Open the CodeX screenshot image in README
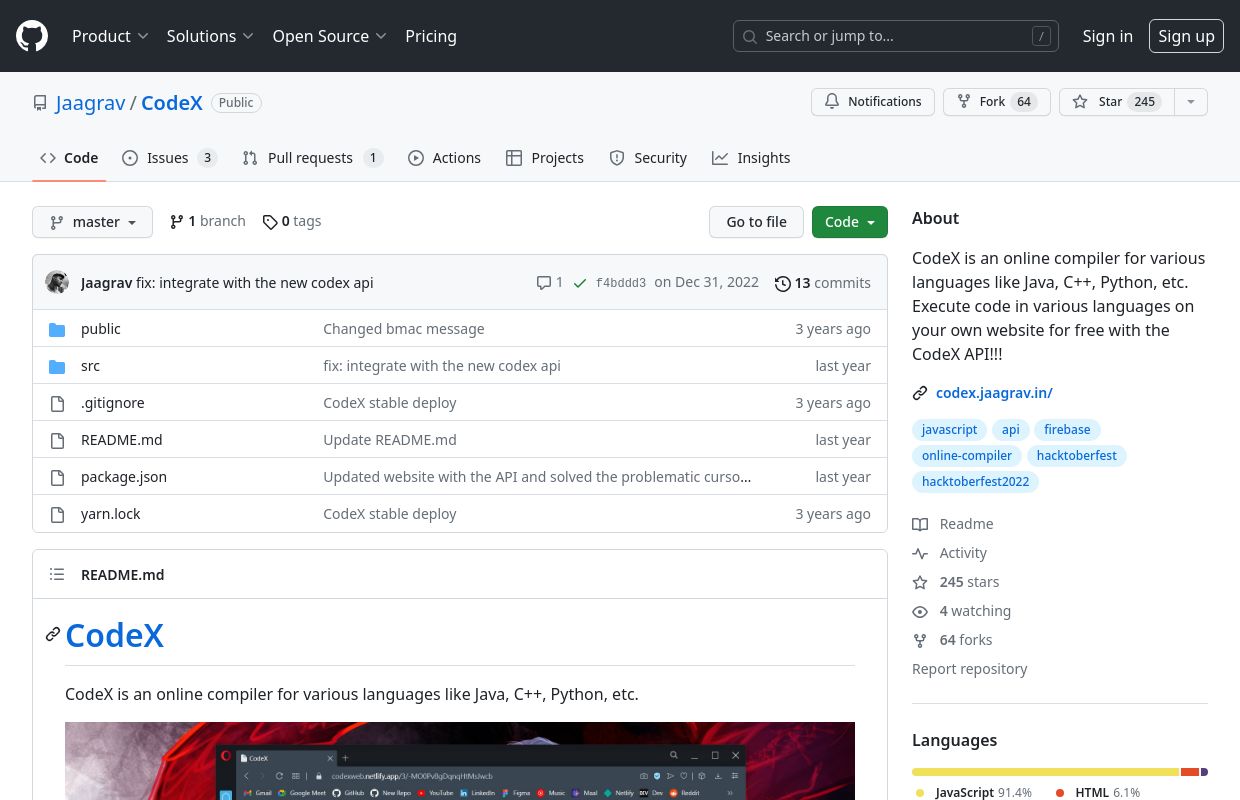The image size is (1240, 800). point(460,761)
